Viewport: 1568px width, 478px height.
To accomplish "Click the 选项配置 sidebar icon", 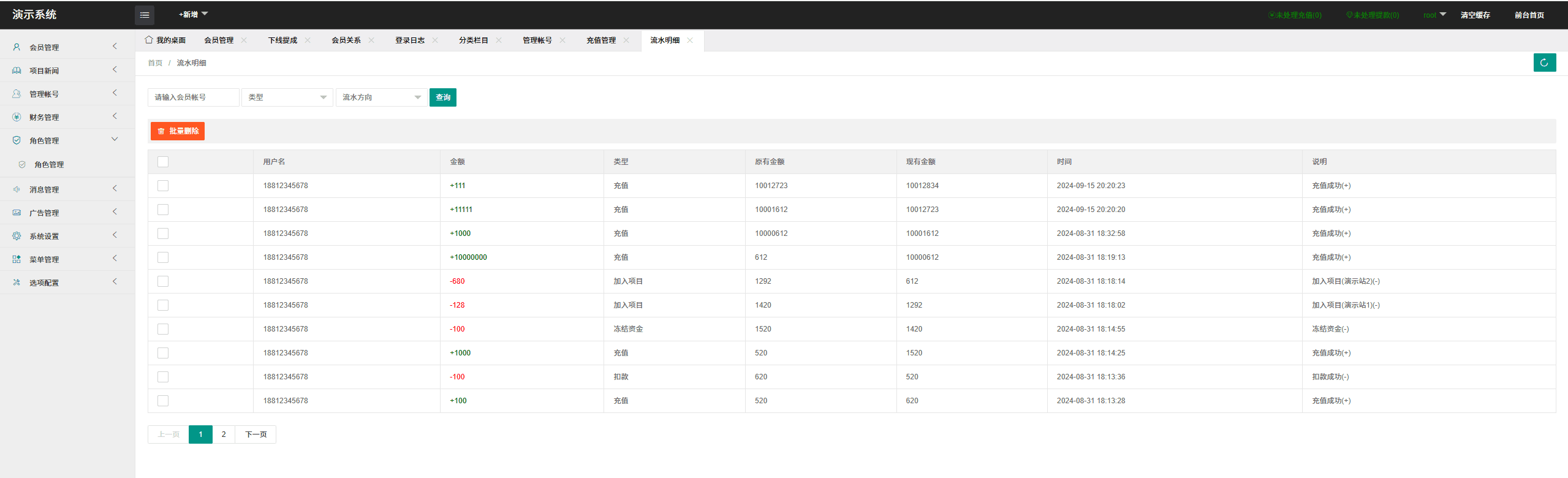I will 17,283.
